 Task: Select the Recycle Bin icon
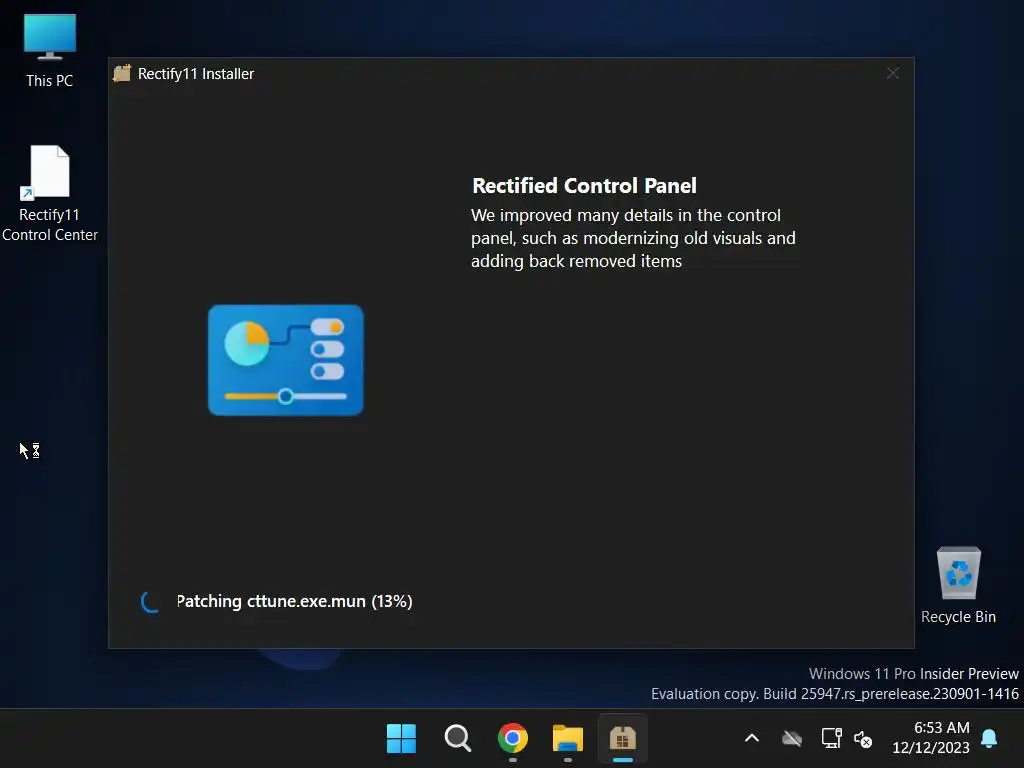(958, 585)
